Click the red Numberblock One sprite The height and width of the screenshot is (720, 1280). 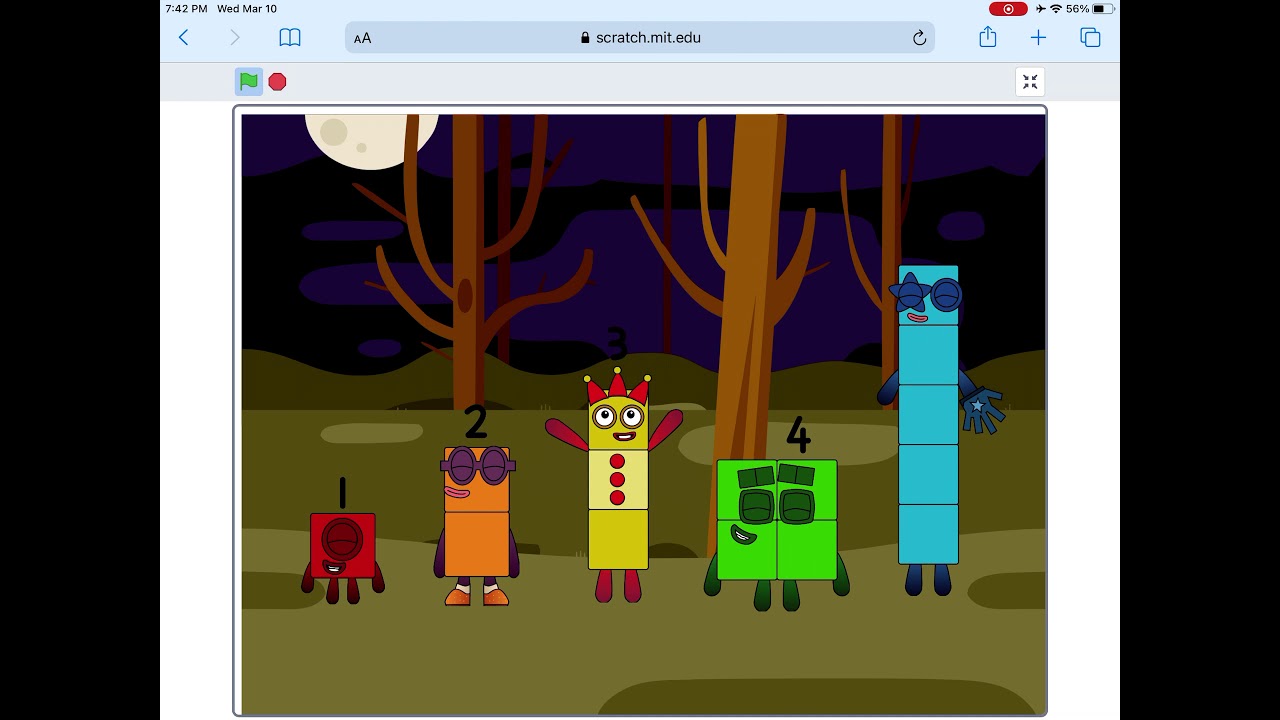343,556
